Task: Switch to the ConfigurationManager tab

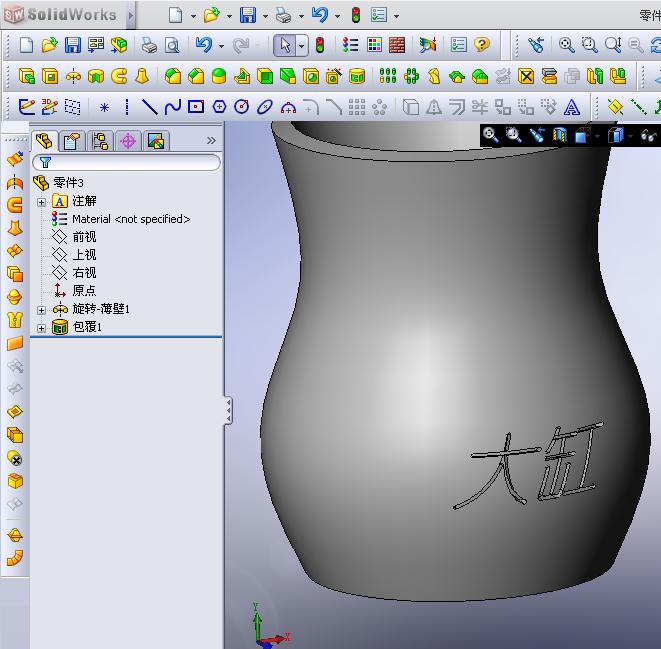Action: (x=99, y=141)
